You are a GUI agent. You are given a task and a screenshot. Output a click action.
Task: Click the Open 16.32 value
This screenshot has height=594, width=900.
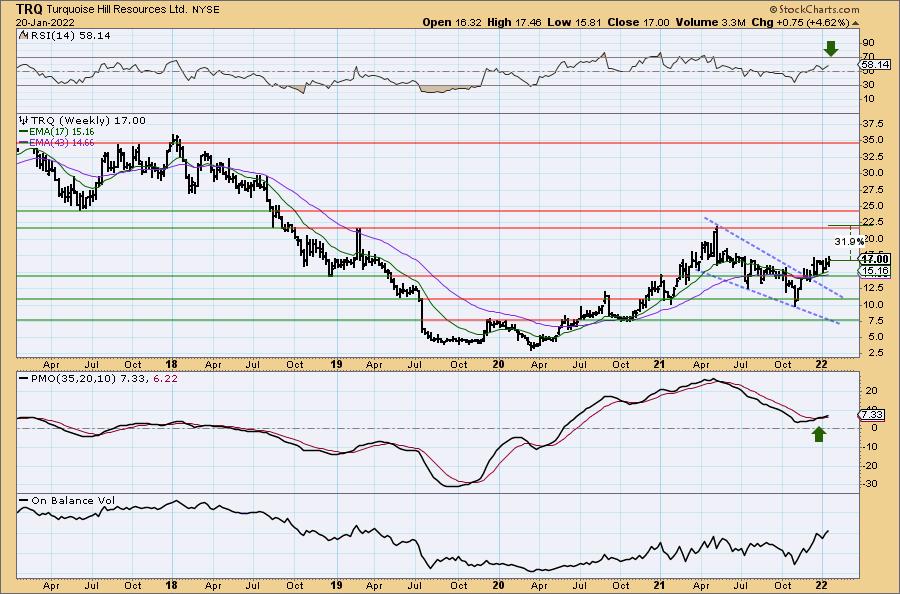click(x=453, y=22)
